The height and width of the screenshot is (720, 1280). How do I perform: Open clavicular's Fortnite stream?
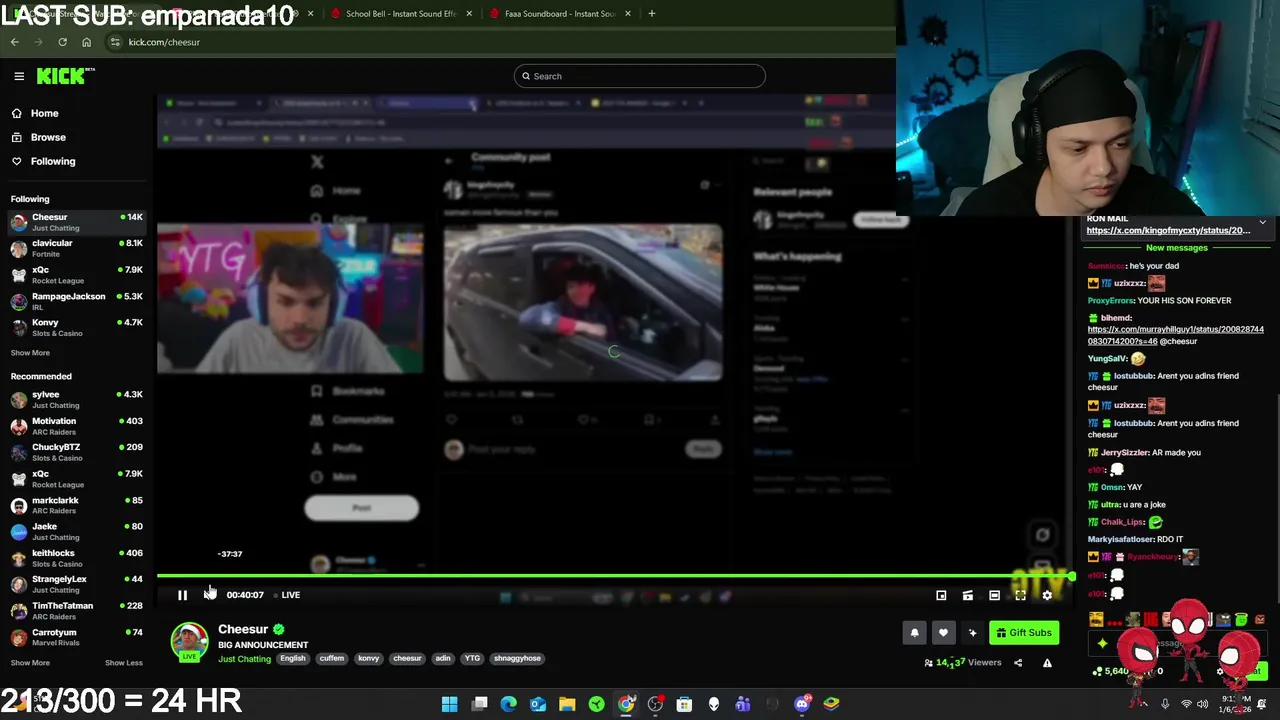coord(77,248)
